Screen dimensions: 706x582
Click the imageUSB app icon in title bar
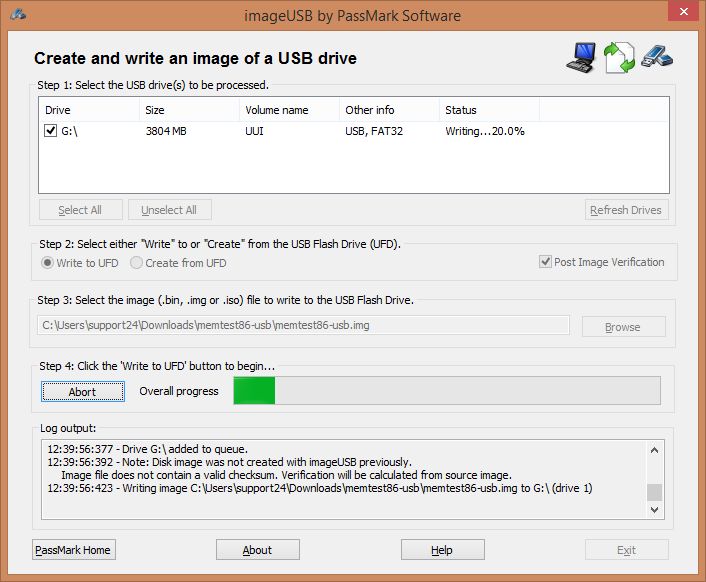click(x=18, y=14)
